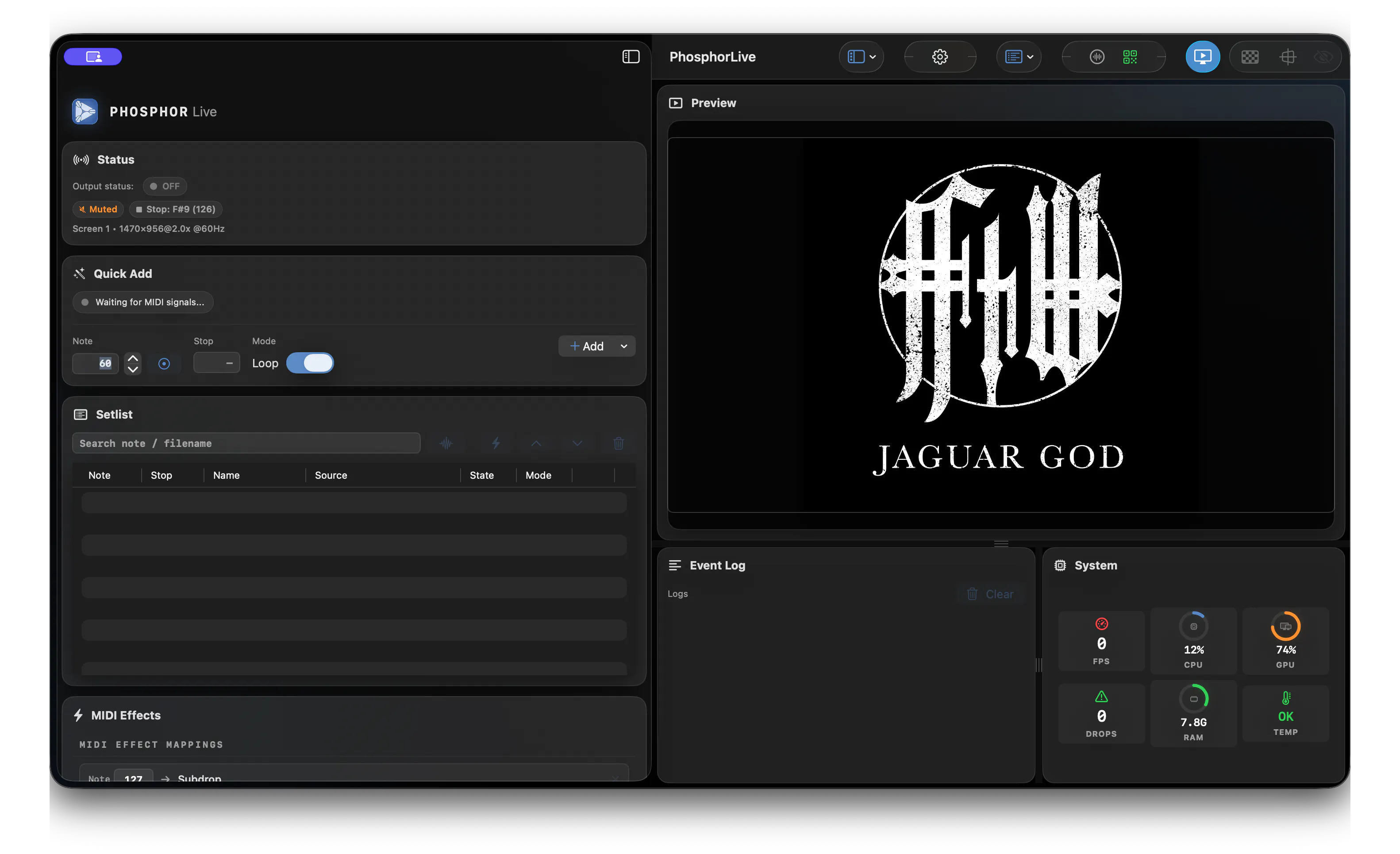This screenshot has height=854, width=1400.
Task: Click the Quick Add wand icon
Action: coord(80,274)
